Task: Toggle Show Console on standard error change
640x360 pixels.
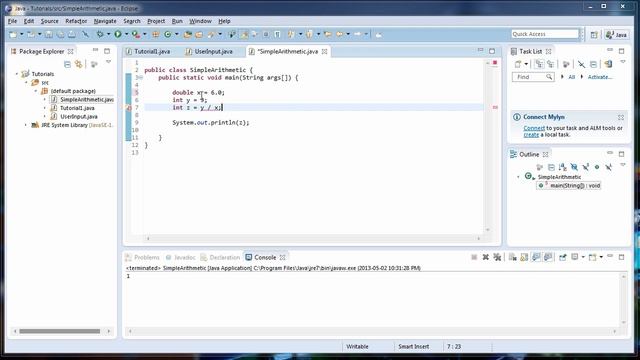Action: [548, 257]
